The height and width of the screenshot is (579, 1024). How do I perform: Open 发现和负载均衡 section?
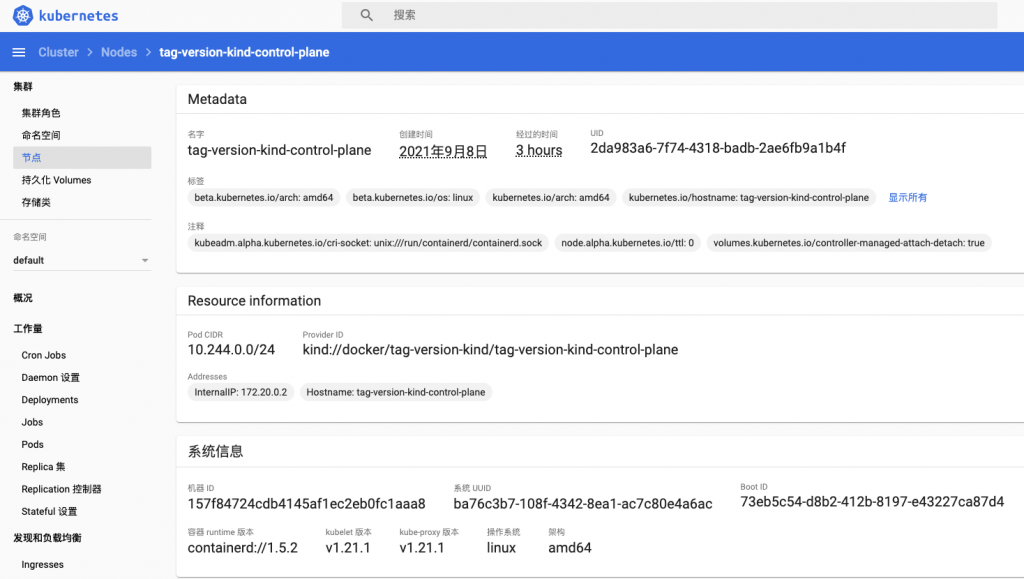pyautogui.click(x=48, y=538)
